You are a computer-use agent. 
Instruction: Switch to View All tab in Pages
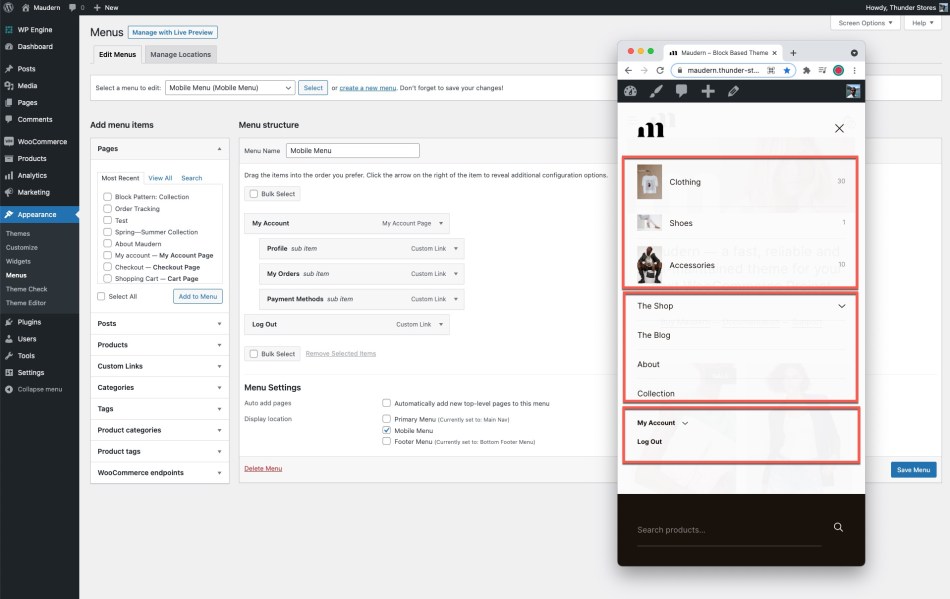click(160, 178)
